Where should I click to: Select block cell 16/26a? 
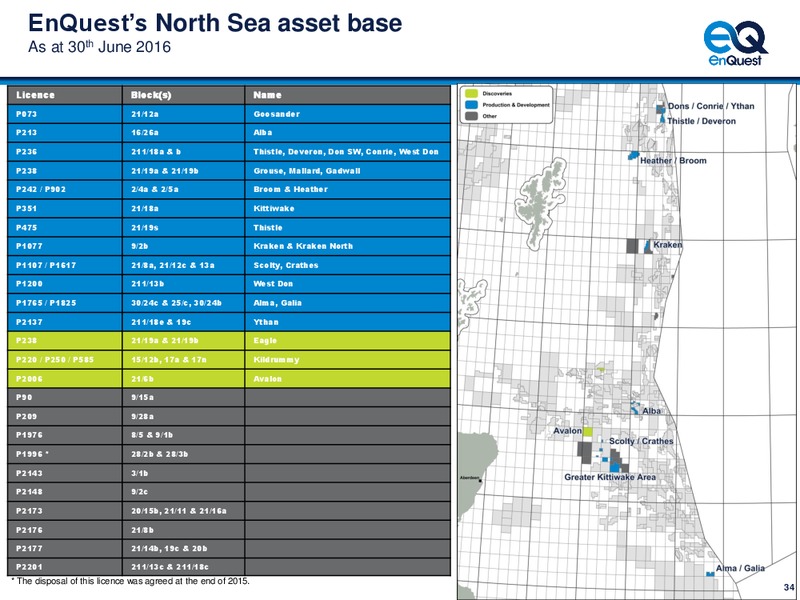(x=184, y=133)
